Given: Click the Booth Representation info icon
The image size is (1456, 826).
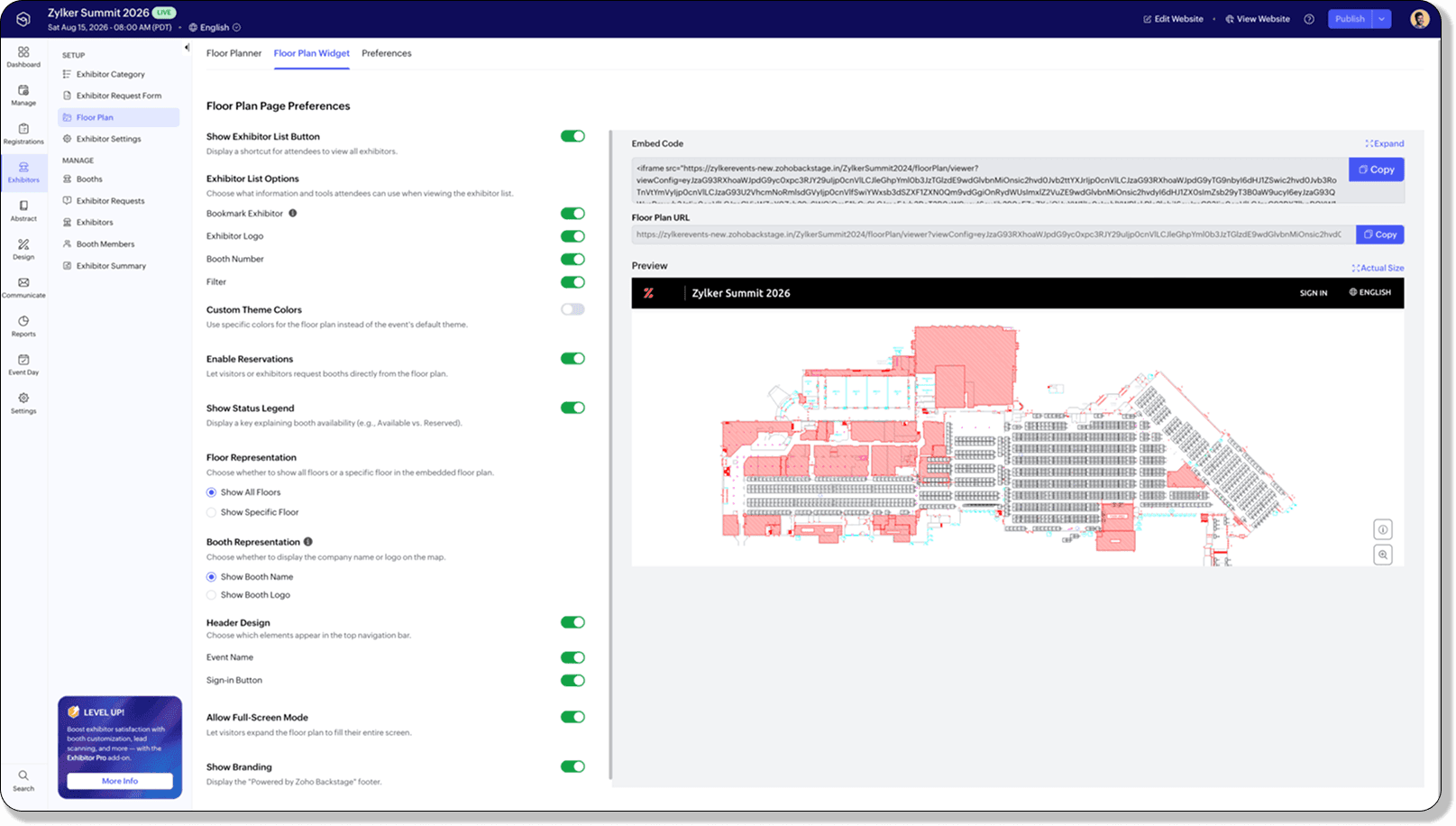Looking at the screenshot, I should click(308, 542).
